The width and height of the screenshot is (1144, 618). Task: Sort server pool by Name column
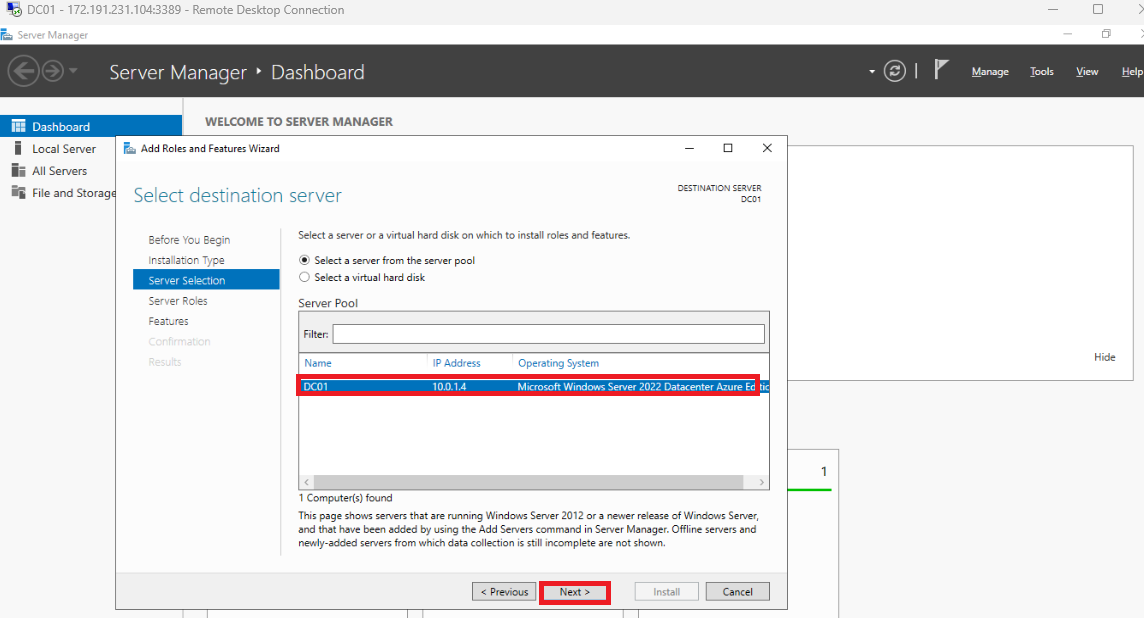tap(317, 363)
